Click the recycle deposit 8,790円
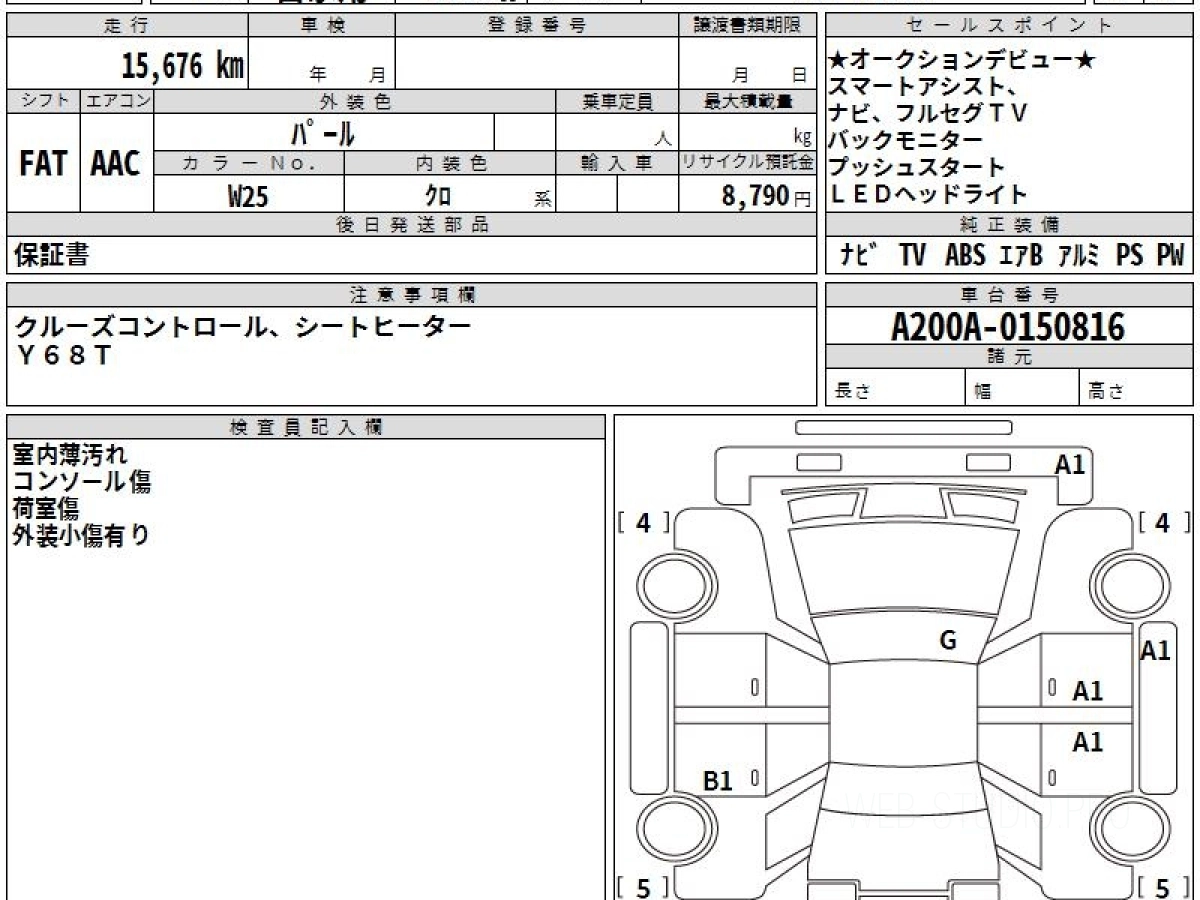The width and height of the screenshot is (1200, 900). (767, 196)
